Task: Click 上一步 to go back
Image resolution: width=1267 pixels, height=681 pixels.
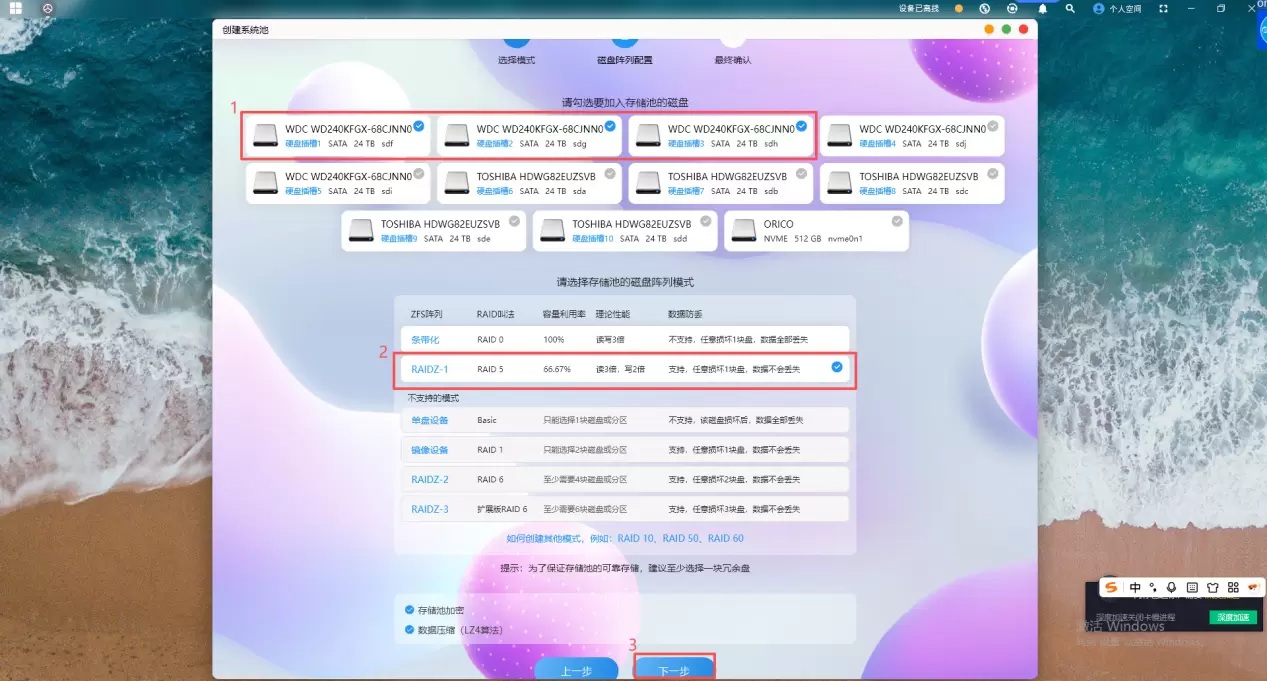Action: pos(576,669)
